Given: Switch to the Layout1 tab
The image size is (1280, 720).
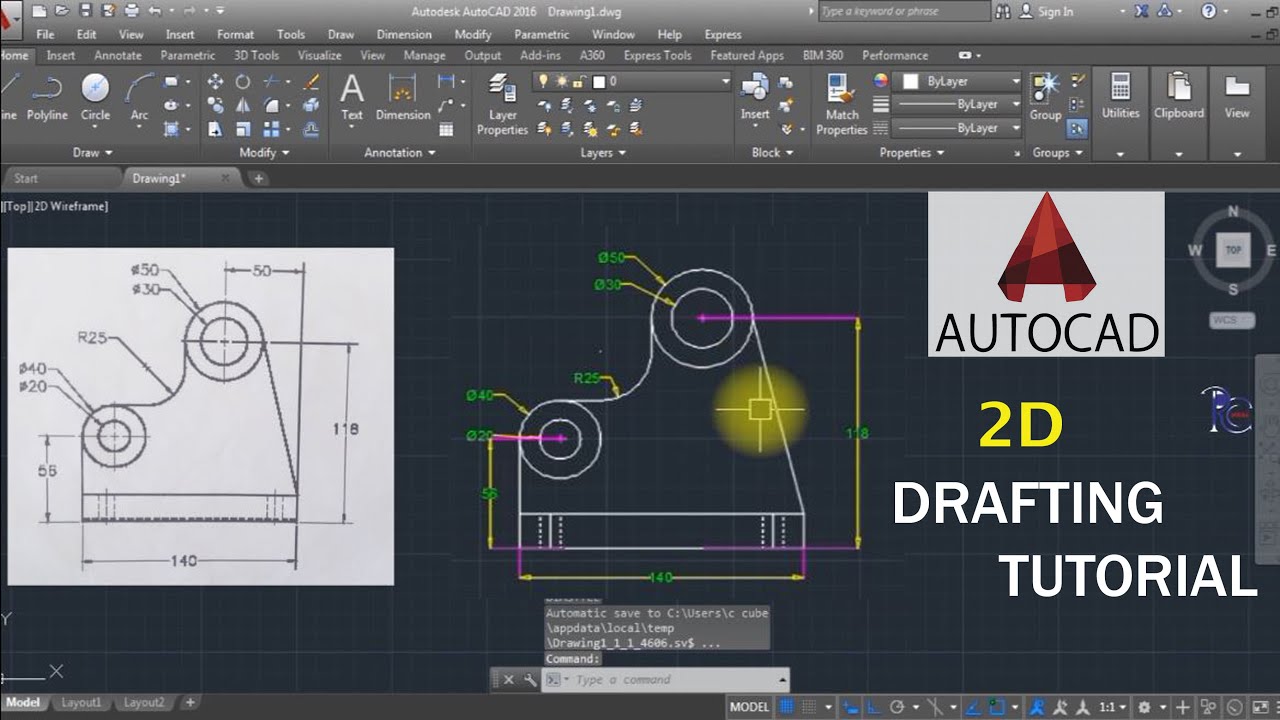Looking at the screenshot, I should pyautogui.click(x=82, y=703).
